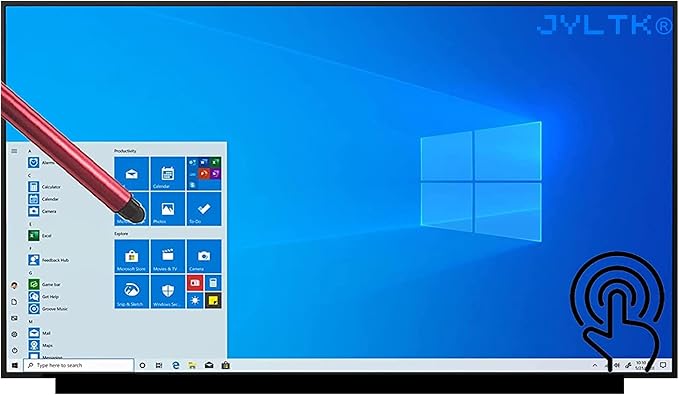The height and width of the screenshot is (395, 679).
Task: Open the small Weather sun tile
Action: 195,300
